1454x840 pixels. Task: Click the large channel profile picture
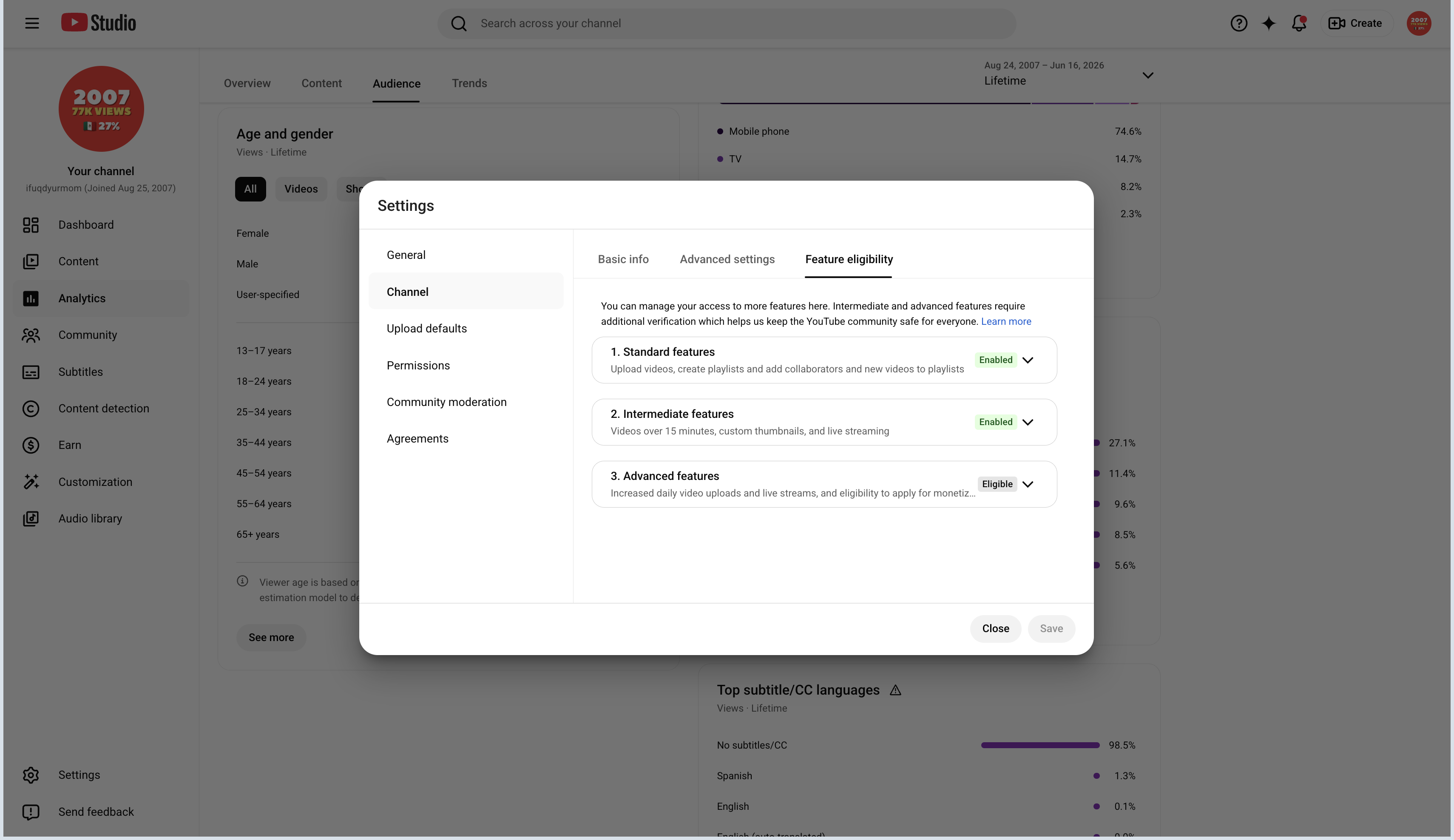[x=101, y=108]
